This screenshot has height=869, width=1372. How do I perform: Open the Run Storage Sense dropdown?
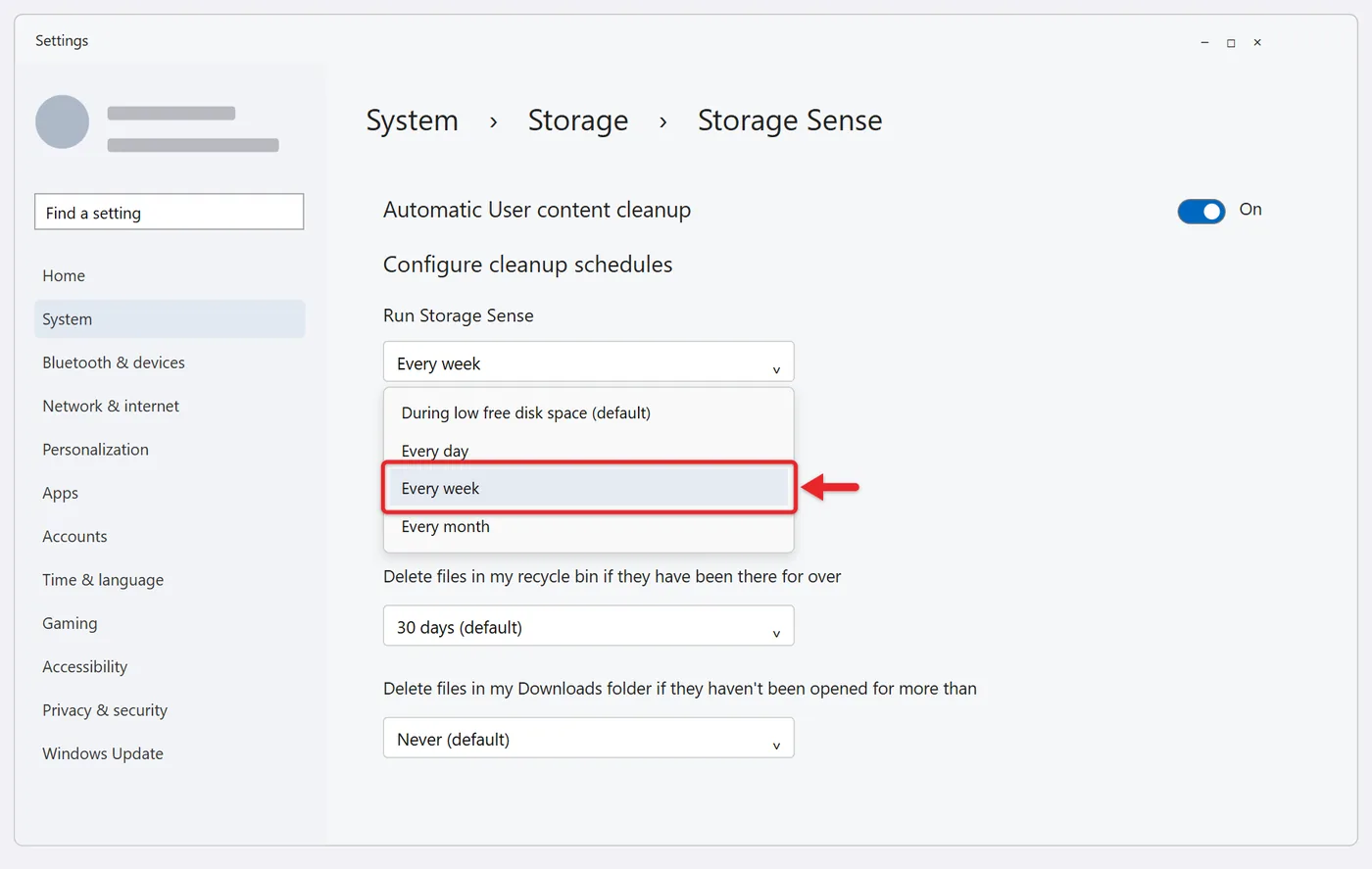point(588,362)
